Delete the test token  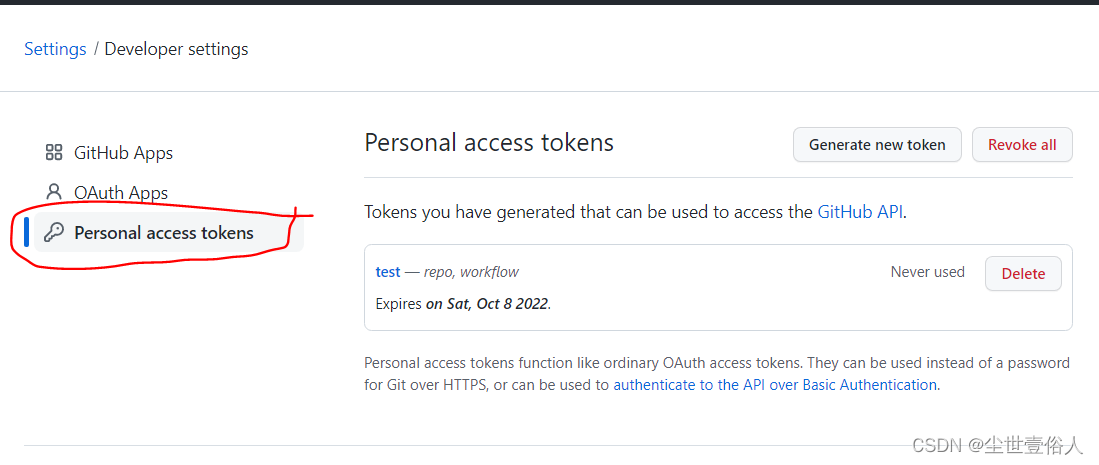[1023, 274]
